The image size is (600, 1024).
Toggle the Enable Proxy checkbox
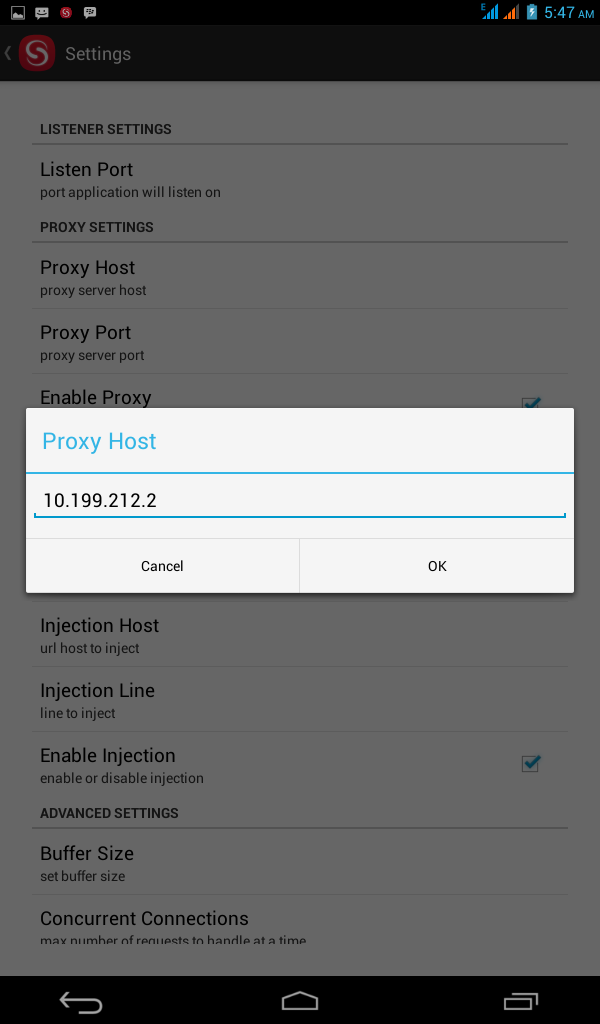point(531,402)
